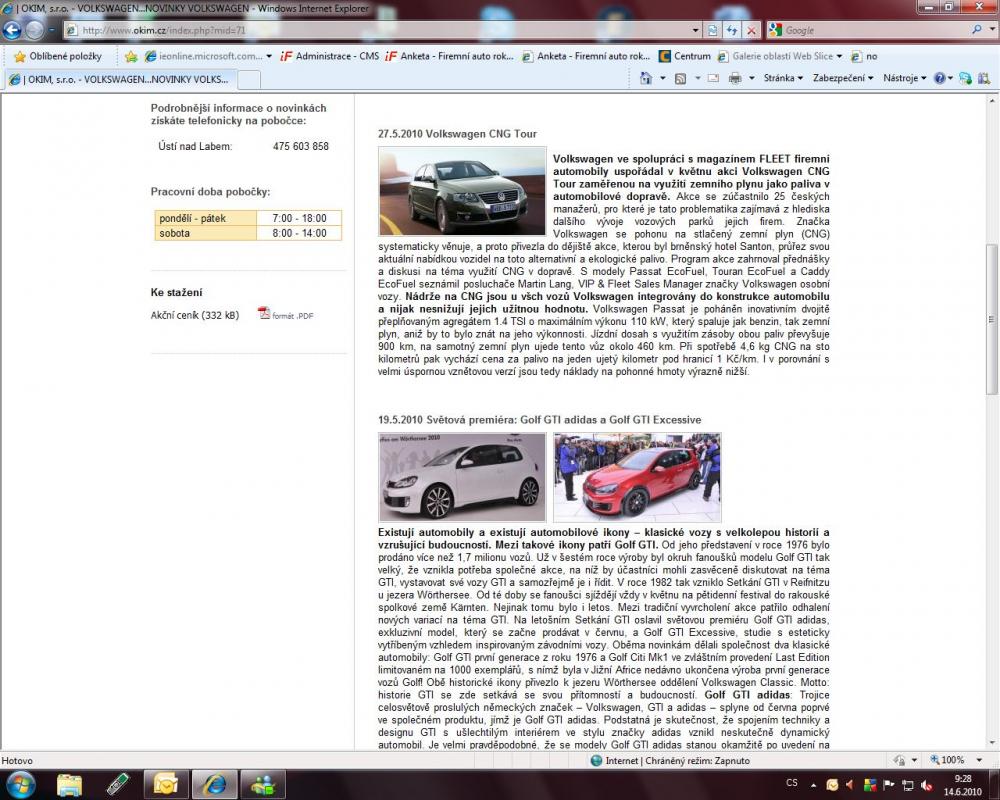Click the 'Ke stažení' heading
The width and height of the screenshot is (1000, 800).
click(177, 293)
